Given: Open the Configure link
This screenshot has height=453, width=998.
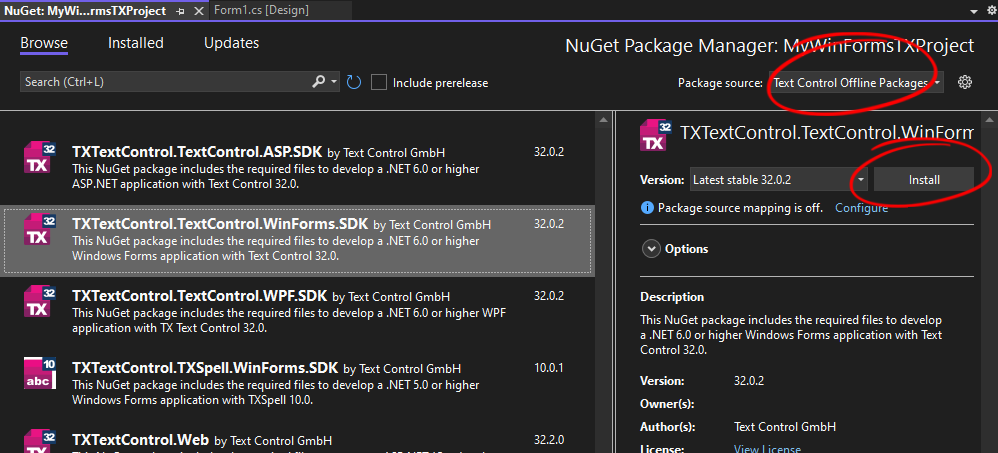Looking at the screenshot, I should click(861, 208).
